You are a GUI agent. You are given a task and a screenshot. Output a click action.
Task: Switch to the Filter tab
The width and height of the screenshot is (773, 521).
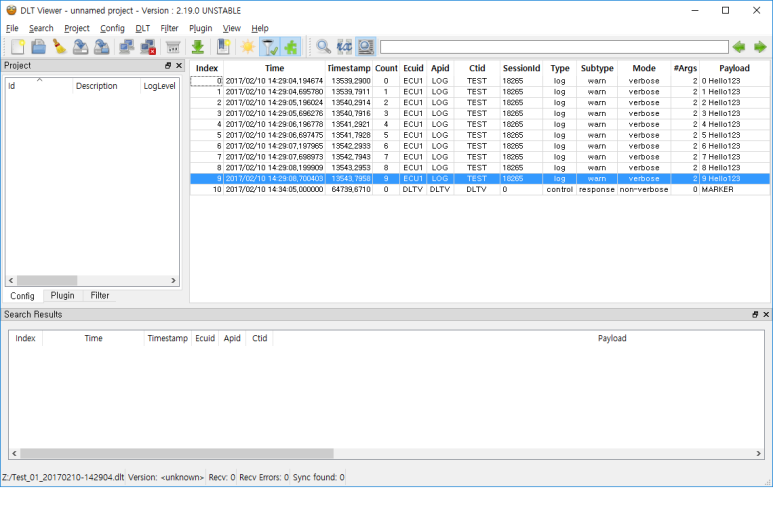(x=100, y=296)
